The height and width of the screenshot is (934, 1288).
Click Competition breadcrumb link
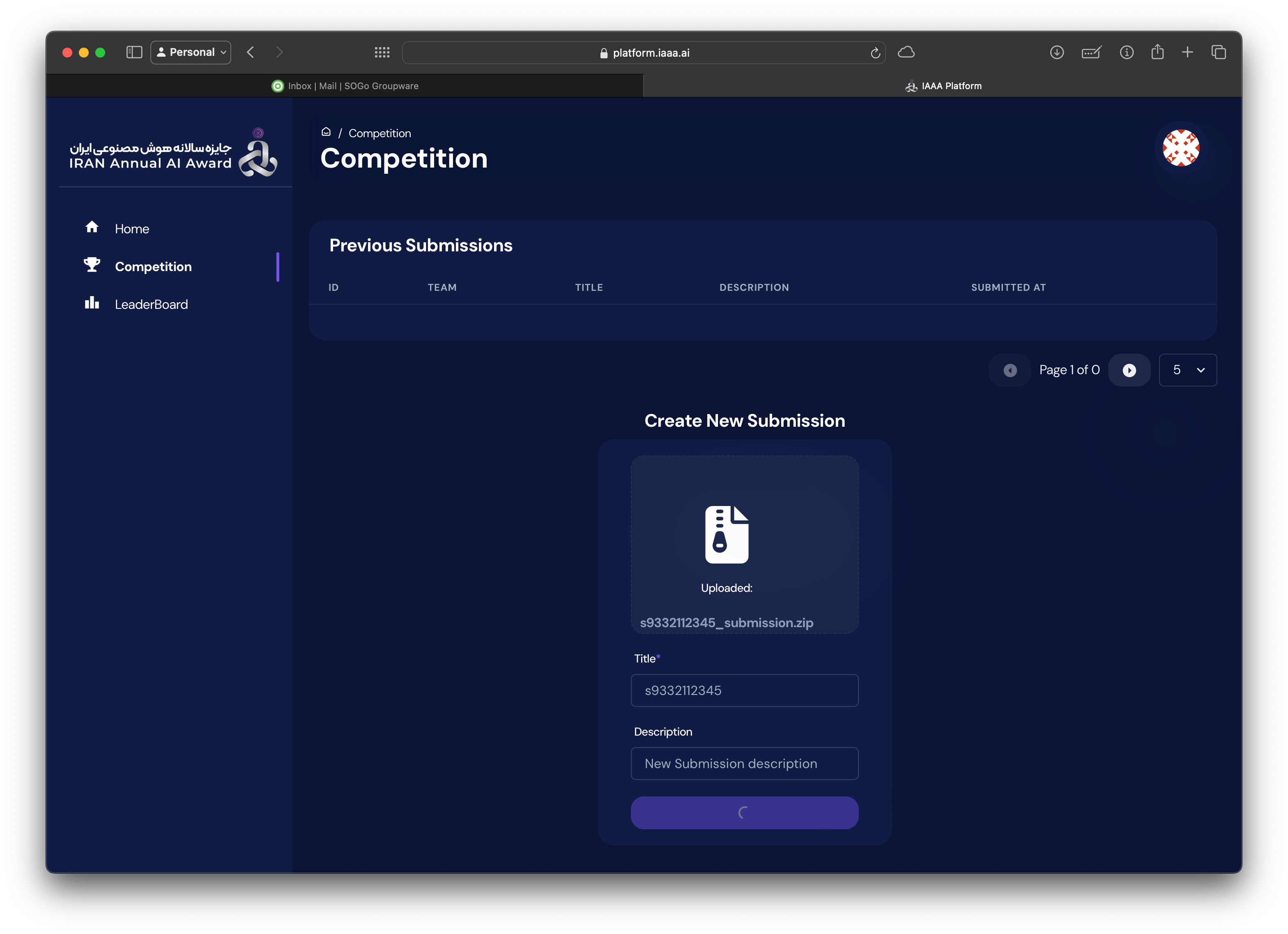(379, 133)
